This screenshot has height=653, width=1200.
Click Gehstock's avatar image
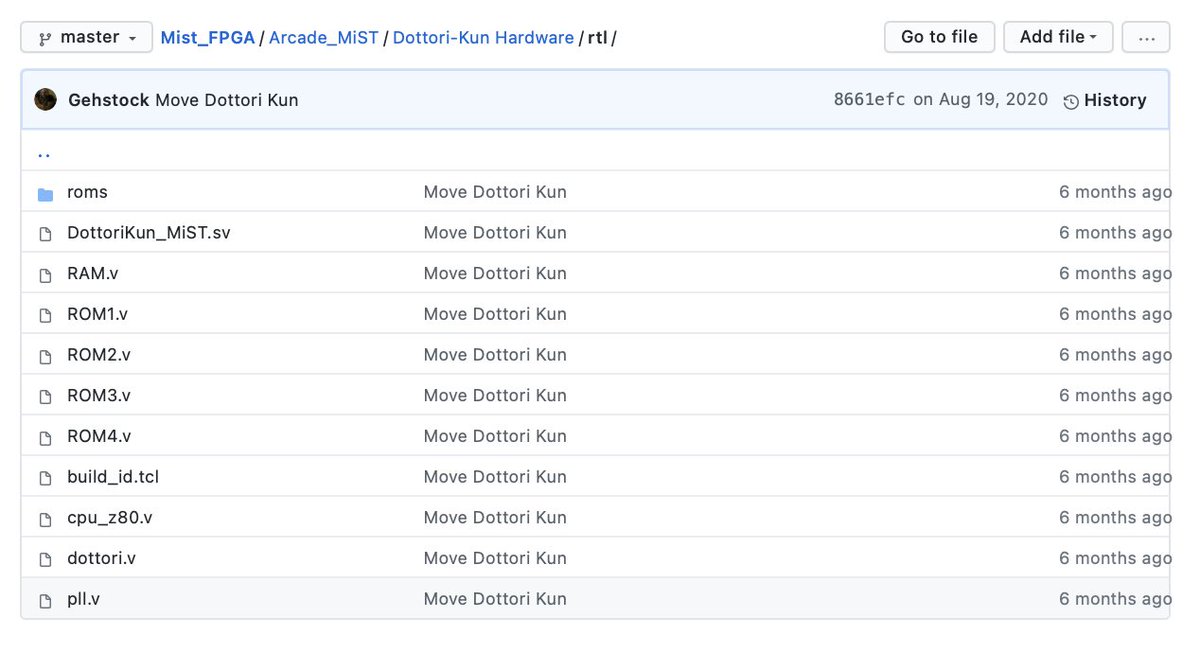tap(45, 99)
